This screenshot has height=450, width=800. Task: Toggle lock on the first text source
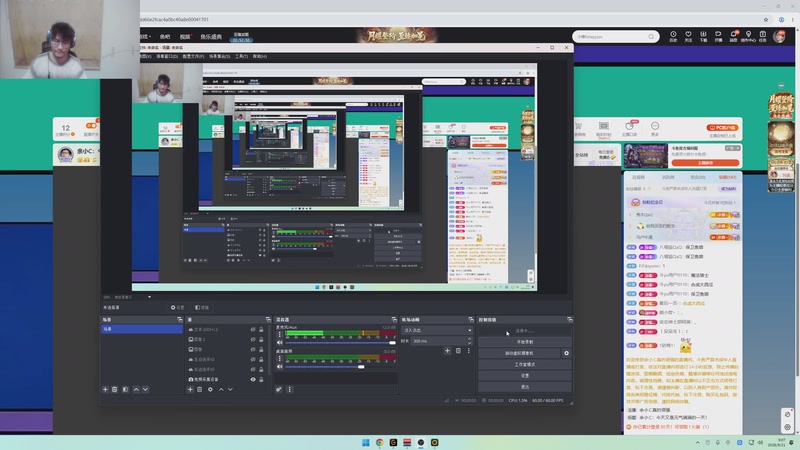coord(261,330)
